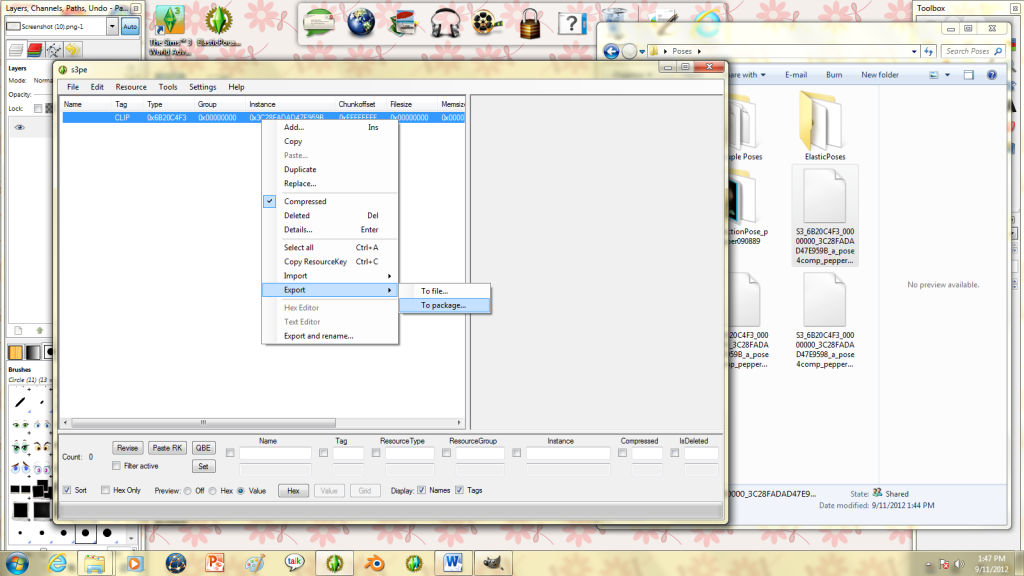Viewport: 1024px width, 576px height.
Task: Open Explorer view options dropdown arrow
Action: click(948, 75)
